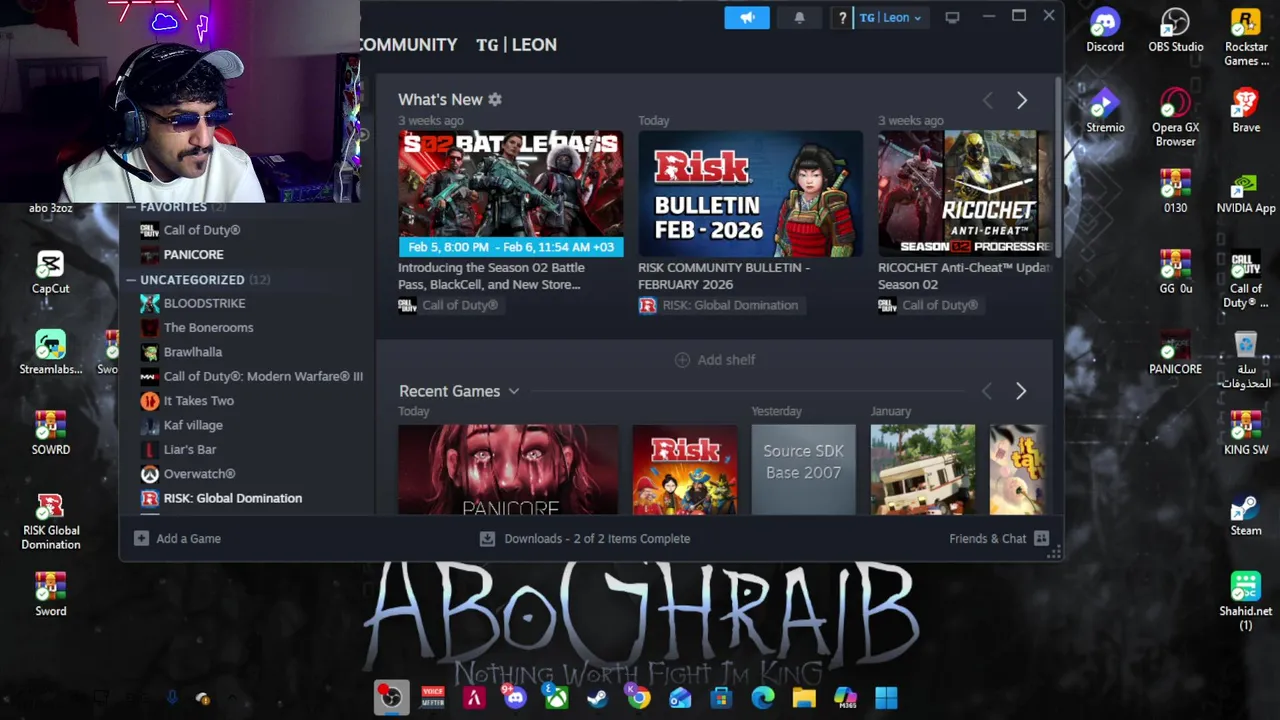
Task: Open KING SW archive on desktop
Action: click(x=1246, y=434)
